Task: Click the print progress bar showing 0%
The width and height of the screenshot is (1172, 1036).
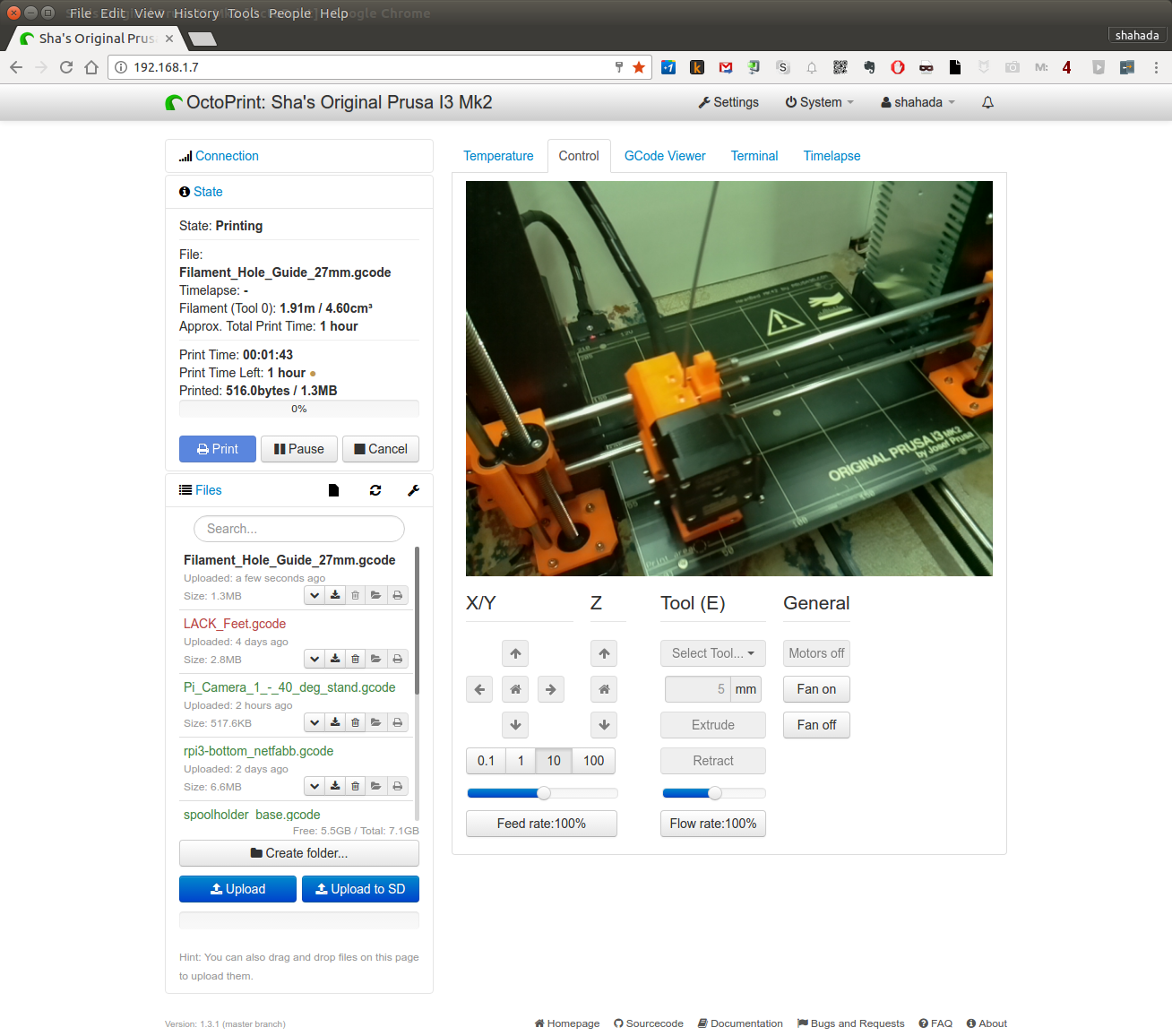Action: click(x=299, y=409)
